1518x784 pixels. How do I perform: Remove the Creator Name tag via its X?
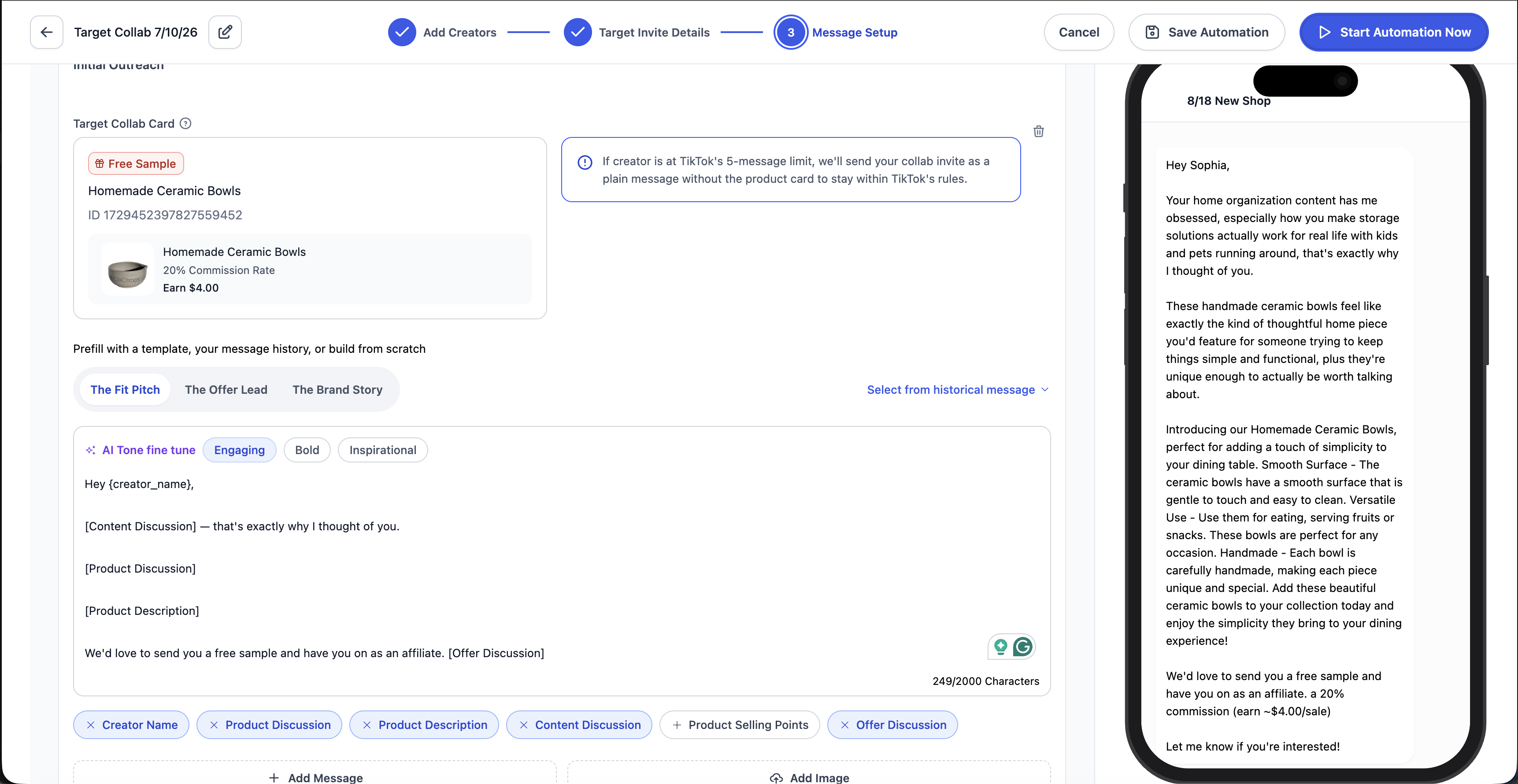(x=91, y=725)
